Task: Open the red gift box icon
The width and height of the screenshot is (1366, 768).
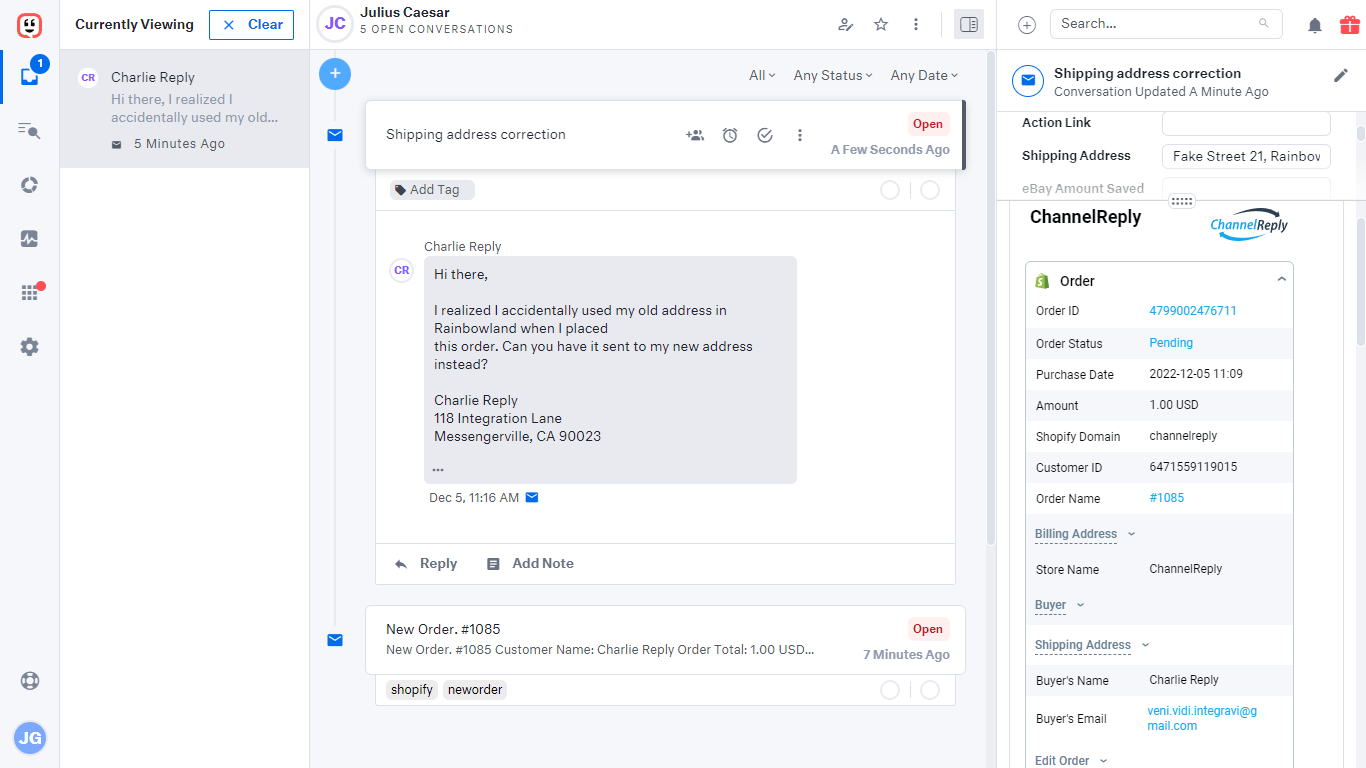Action: [x=1350, y=25]
